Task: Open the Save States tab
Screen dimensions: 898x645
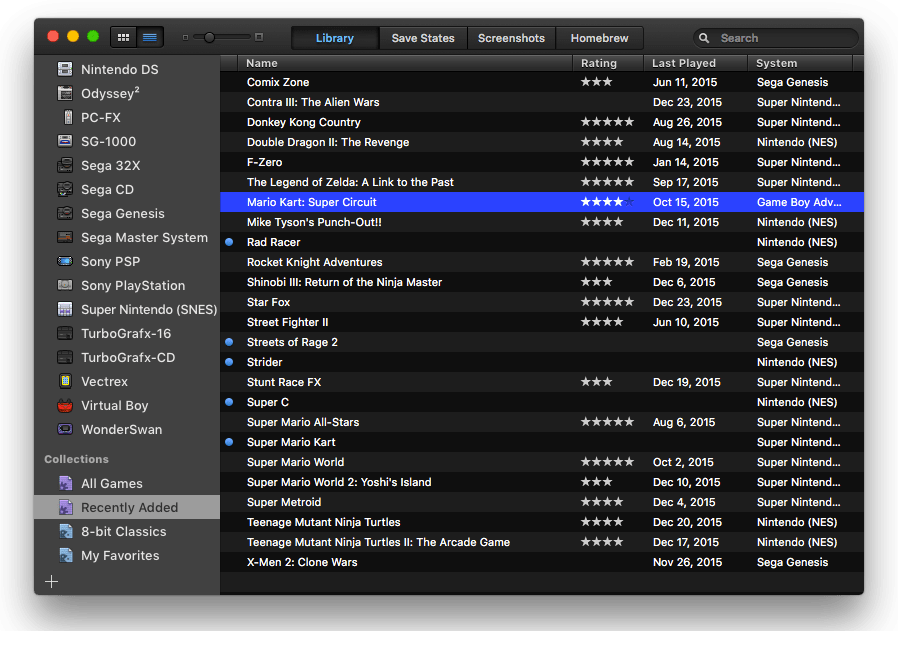Action: (423, 38)
